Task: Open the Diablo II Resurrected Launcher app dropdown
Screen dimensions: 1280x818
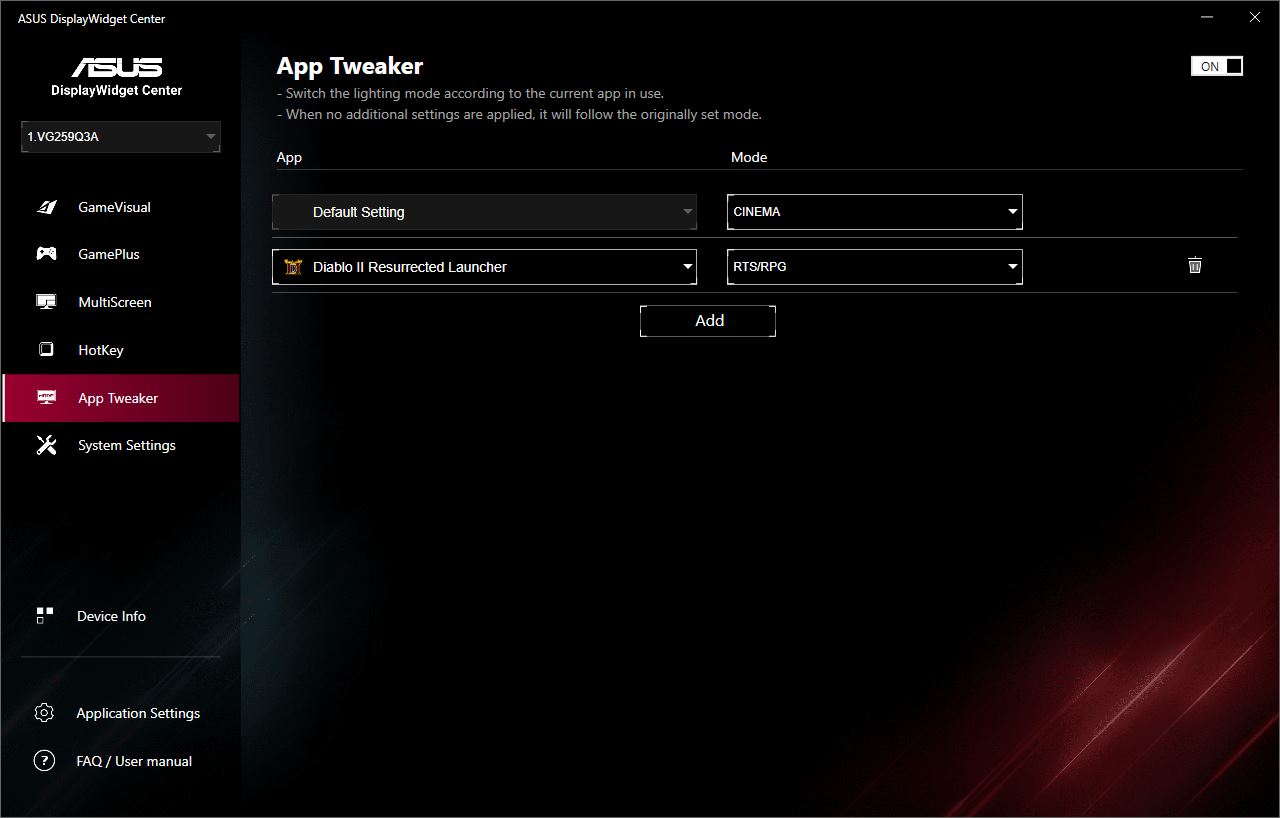Action: click(x=484, y=267)
